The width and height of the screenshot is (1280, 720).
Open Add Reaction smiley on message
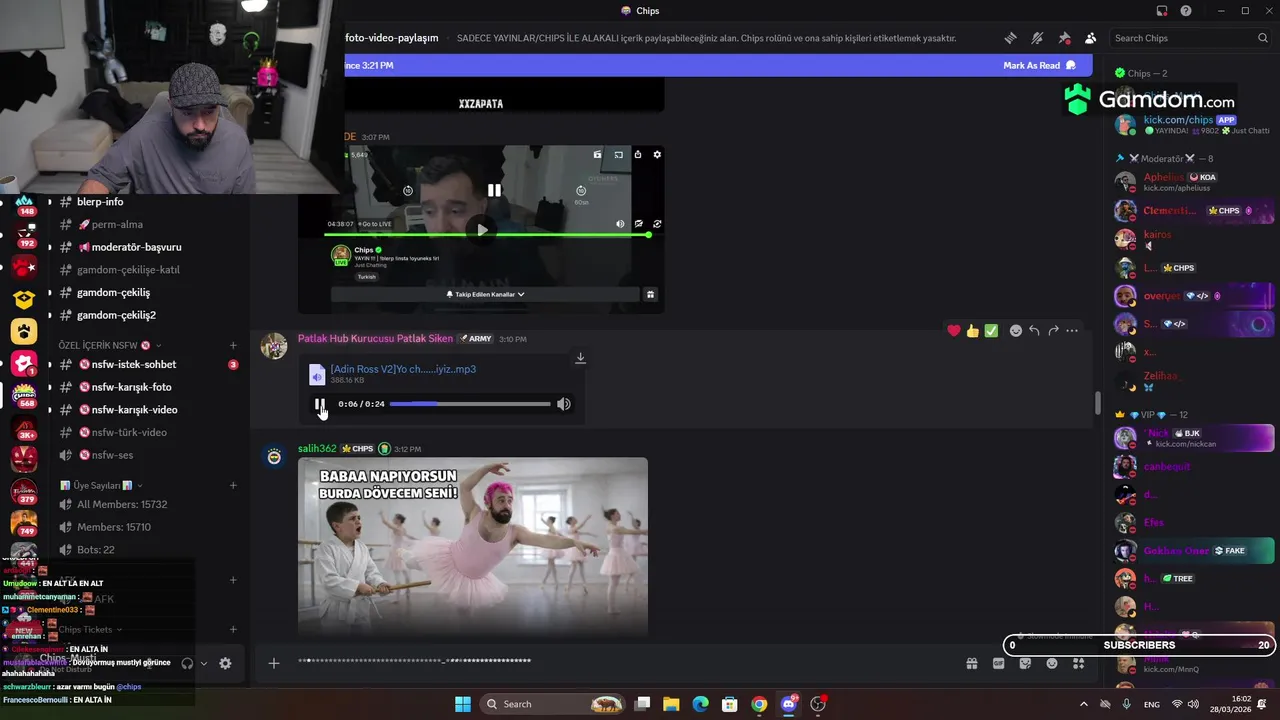pos(1016,331)
